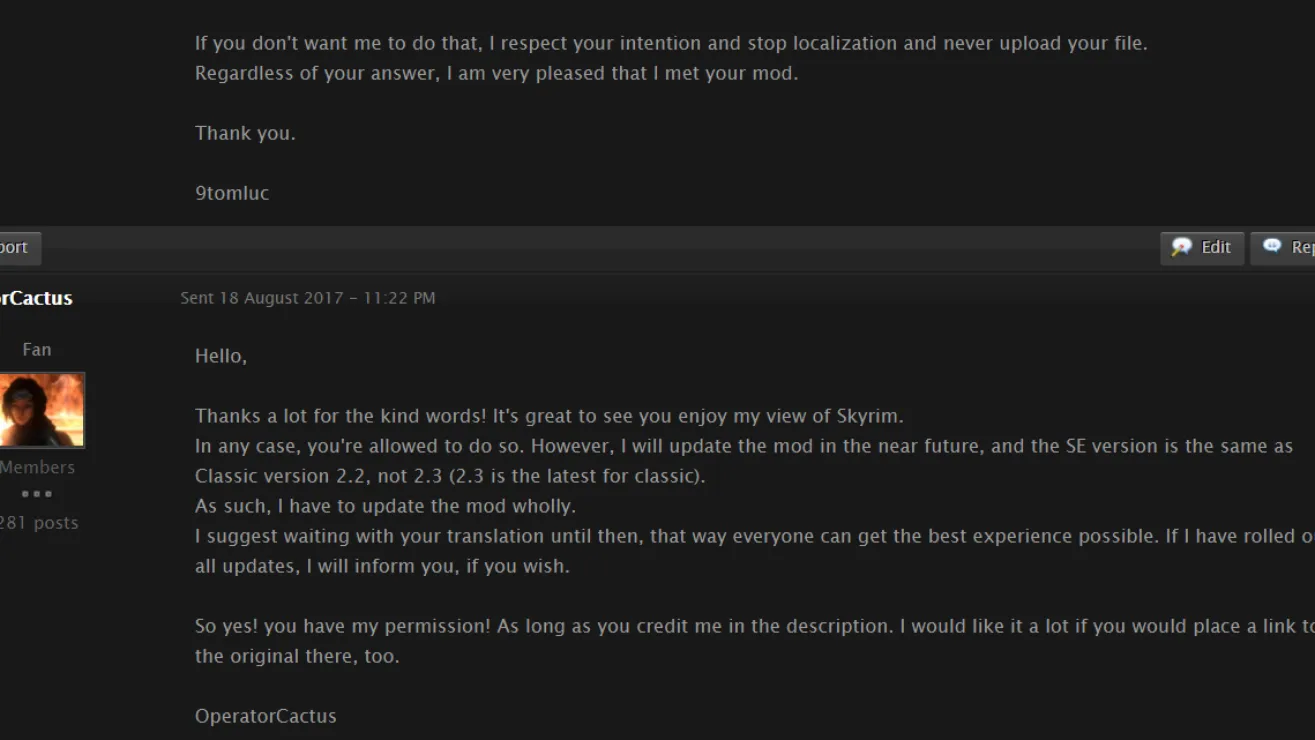Click the Members group label below avatar

click(x=37, y=467)
